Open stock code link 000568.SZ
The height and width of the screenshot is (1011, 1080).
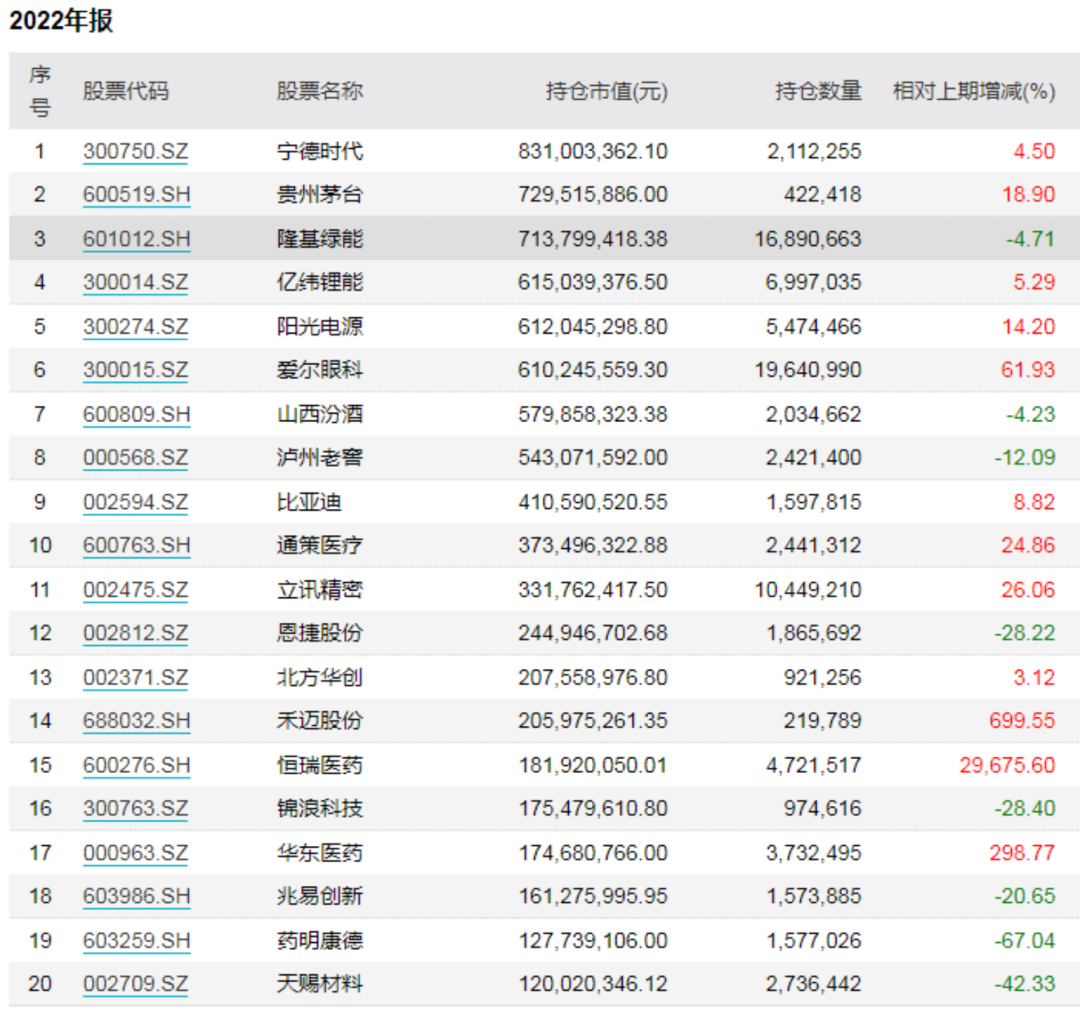(x=136, y=457)
